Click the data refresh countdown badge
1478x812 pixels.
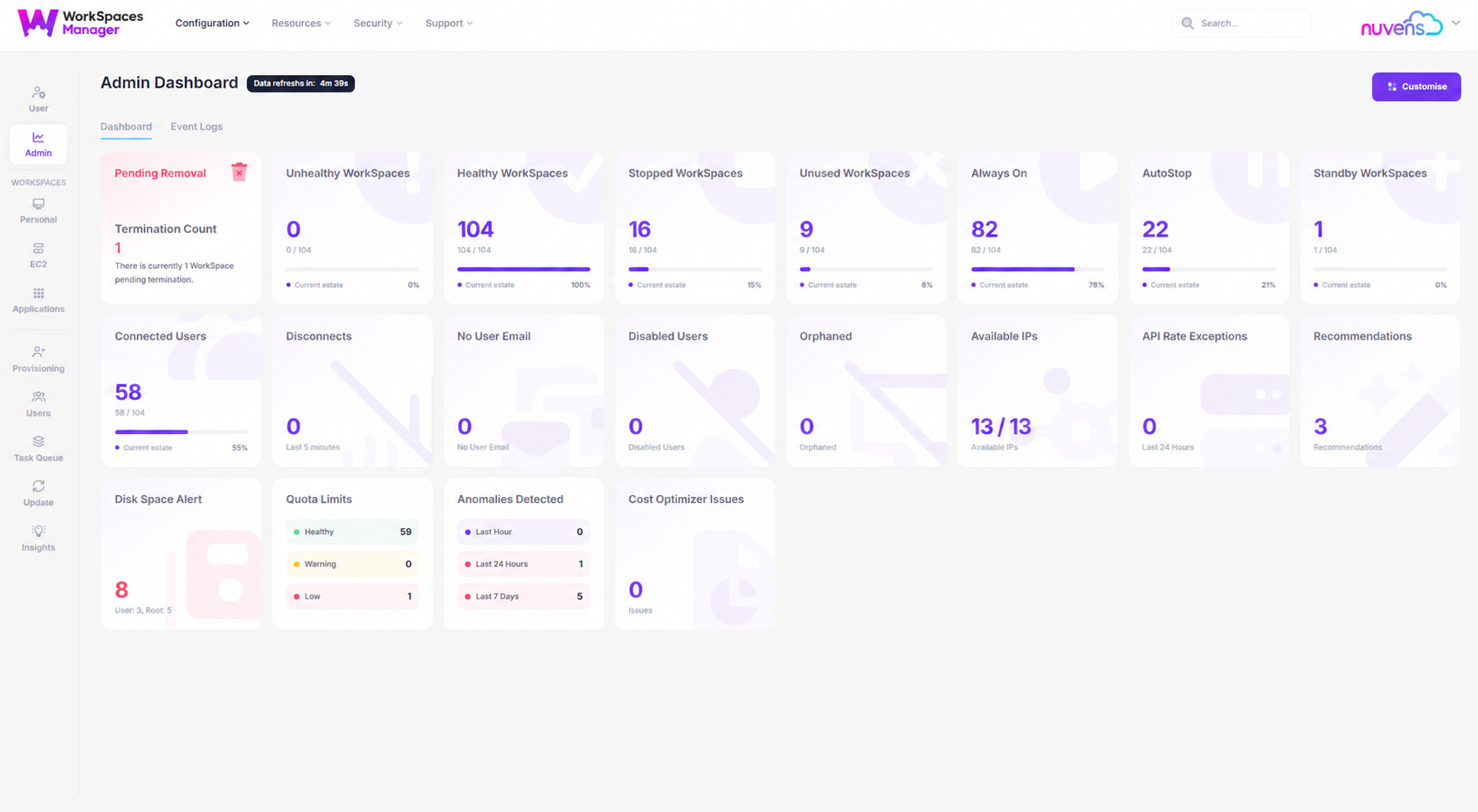(x=300, y=84)
